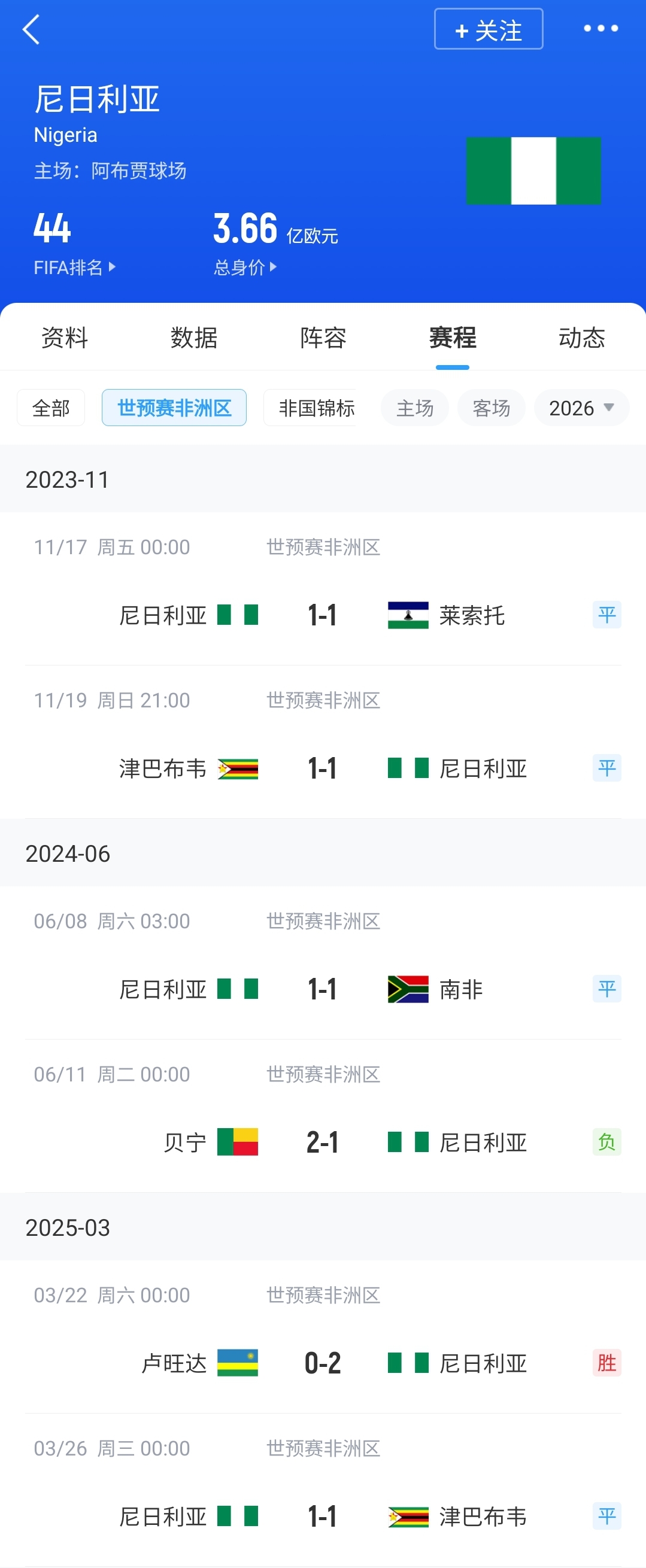Image resolution: width=646 pixels, height=1568 pixels.
Task: Expand FIFA排名 ranking details
Action: (x=74, y=267)
